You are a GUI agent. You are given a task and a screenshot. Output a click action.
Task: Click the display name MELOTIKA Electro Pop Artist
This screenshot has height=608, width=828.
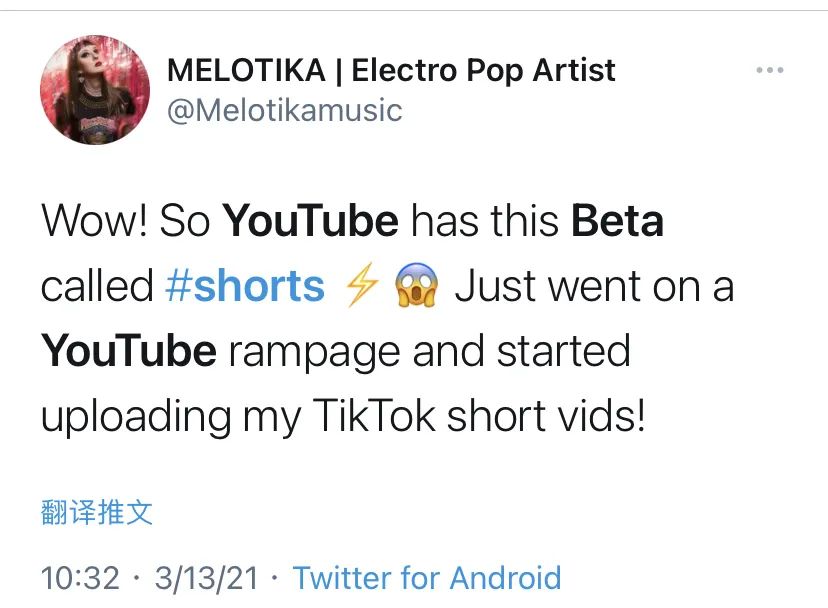[x=393, y=70]
